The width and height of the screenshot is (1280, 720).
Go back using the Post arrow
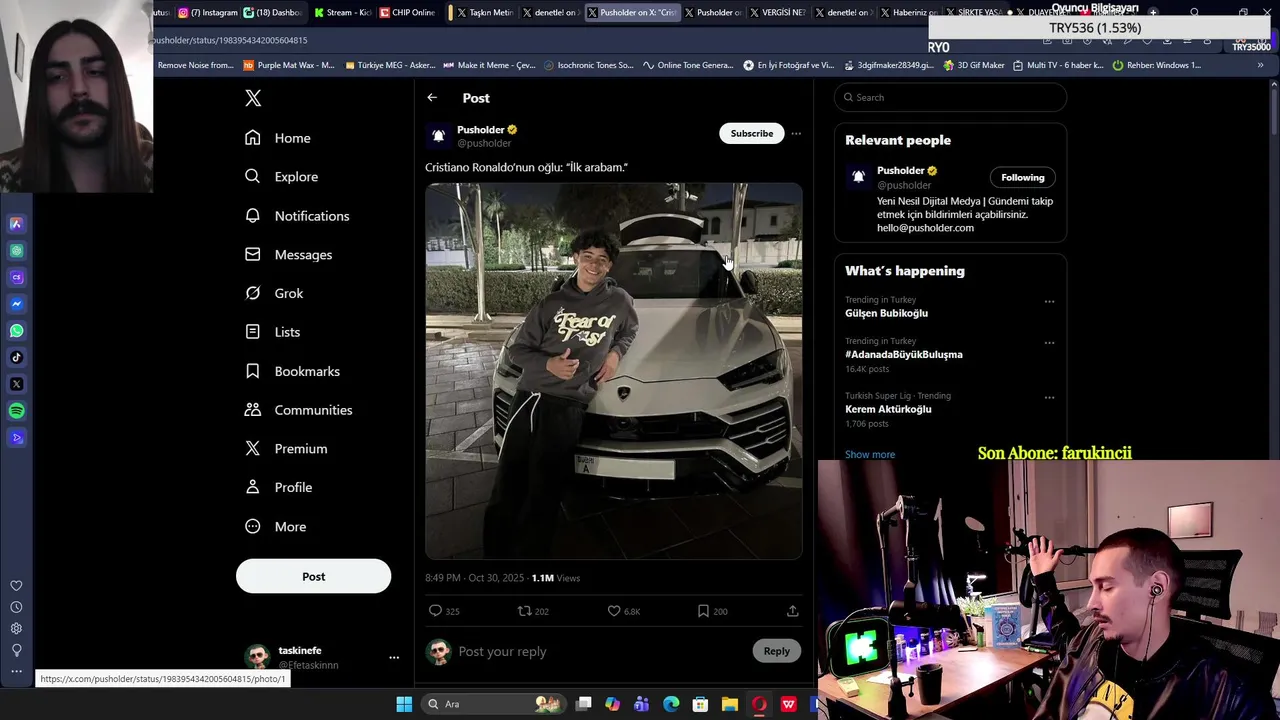coord(432,98)
